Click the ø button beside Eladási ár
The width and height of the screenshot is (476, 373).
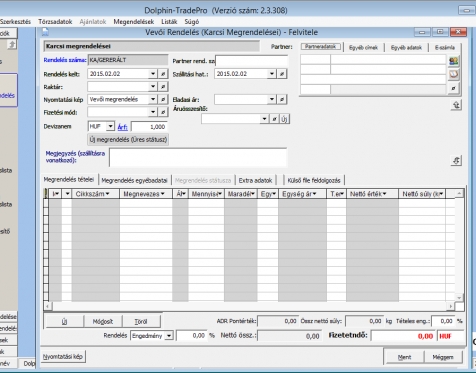282,99
